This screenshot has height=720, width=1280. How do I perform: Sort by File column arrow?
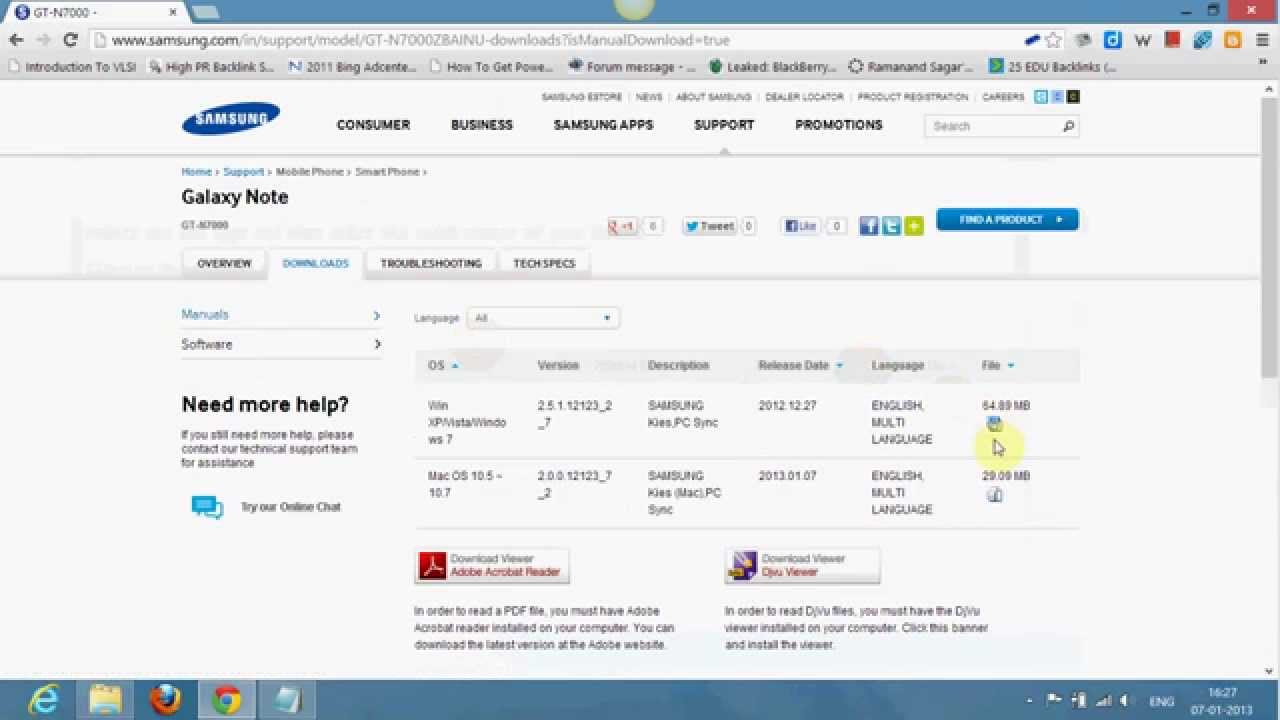1010,366
